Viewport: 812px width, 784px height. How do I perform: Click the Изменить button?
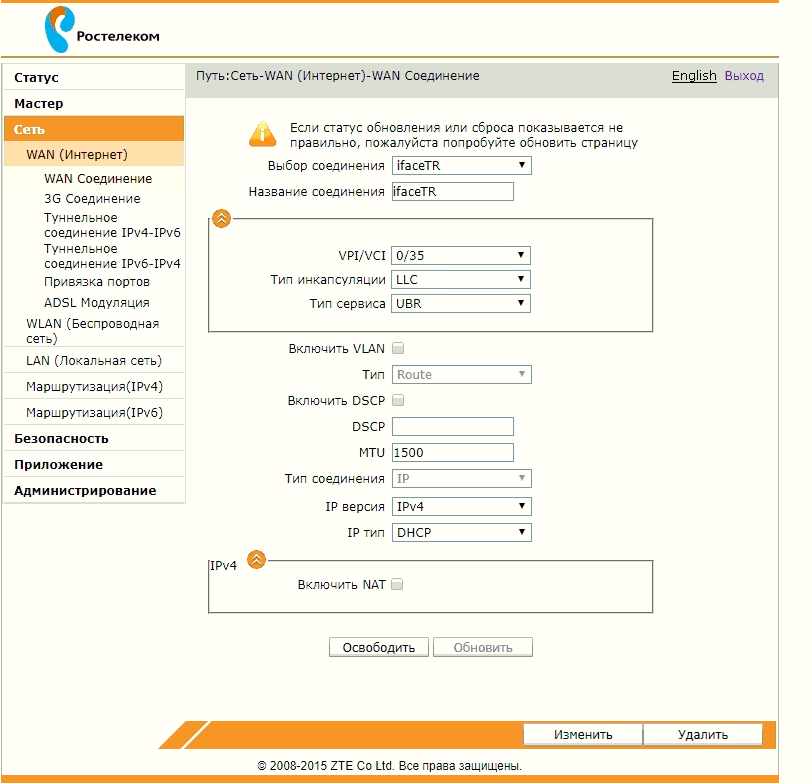583,735
